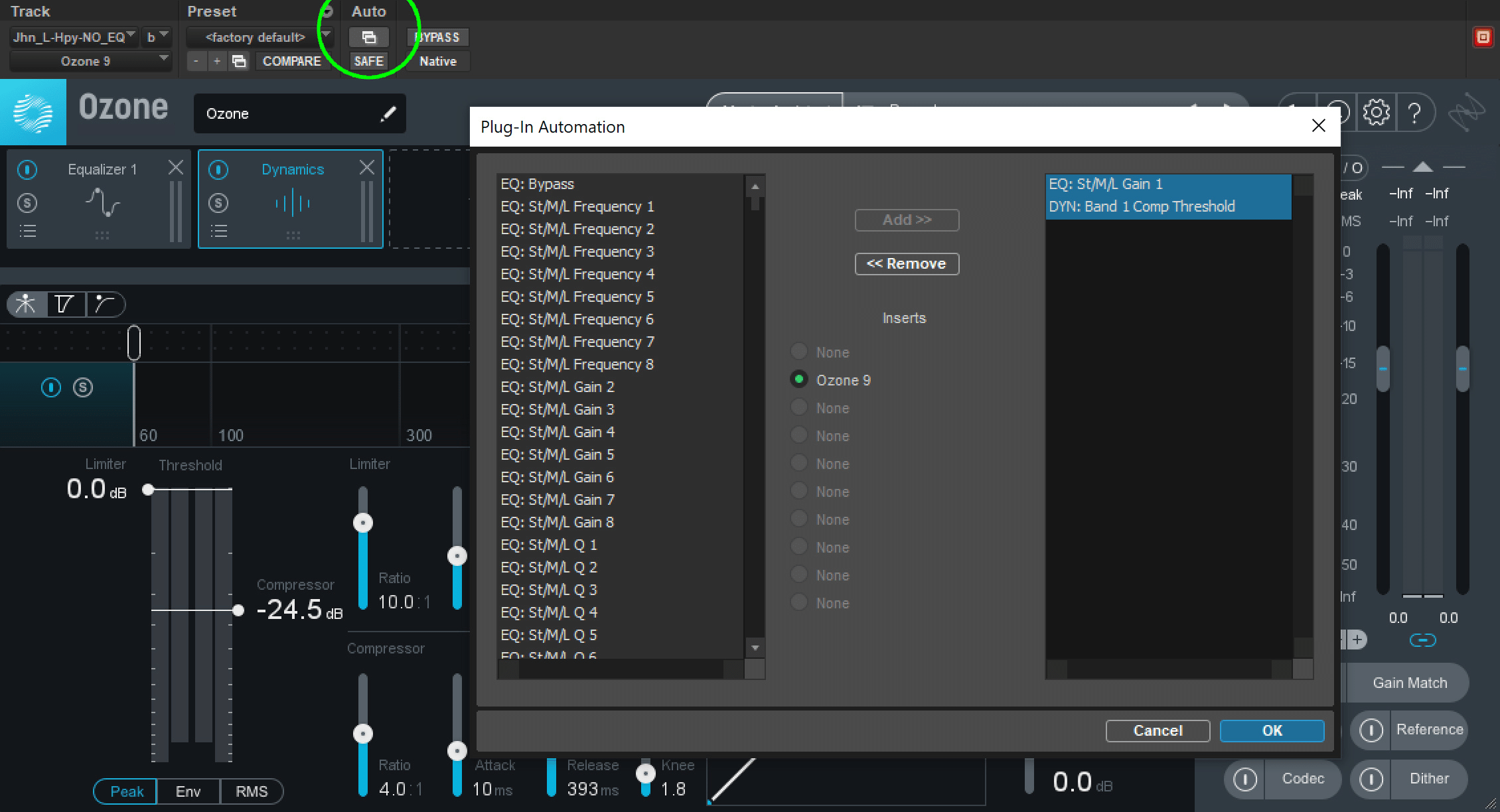Select the Ozone 9 insert radio button

pyautogui.click(x=799, y=379)
